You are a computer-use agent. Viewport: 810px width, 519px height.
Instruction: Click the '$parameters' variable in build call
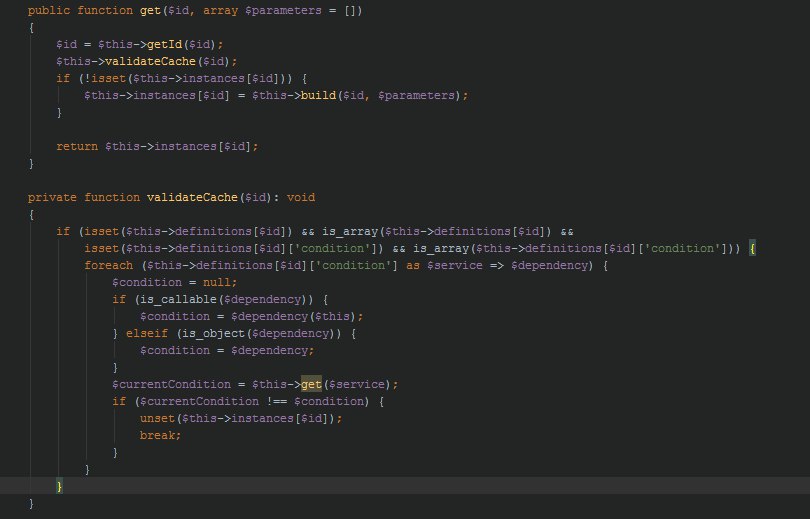point(416,95)
